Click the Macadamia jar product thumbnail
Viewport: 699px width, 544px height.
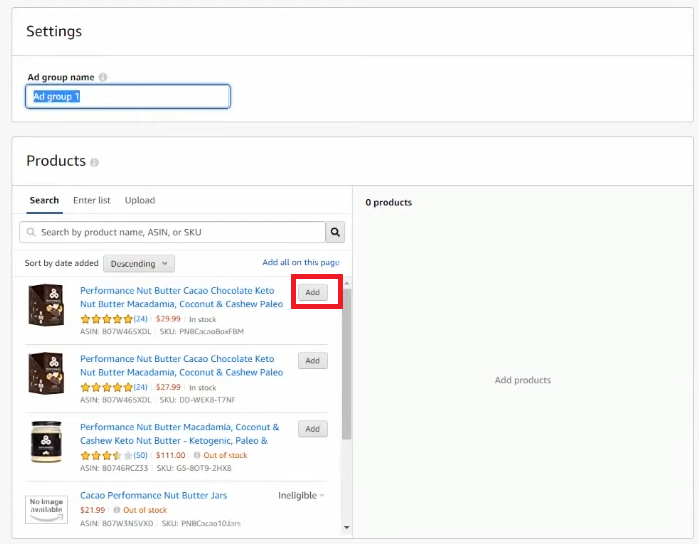tap(46, 441)
